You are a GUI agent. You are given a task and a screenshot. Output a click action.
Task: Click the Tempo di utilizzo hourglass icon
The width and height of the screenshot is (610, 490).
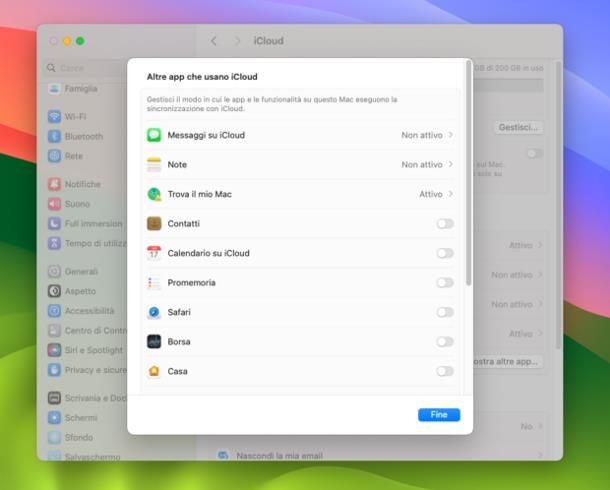[x=54, y=243]
